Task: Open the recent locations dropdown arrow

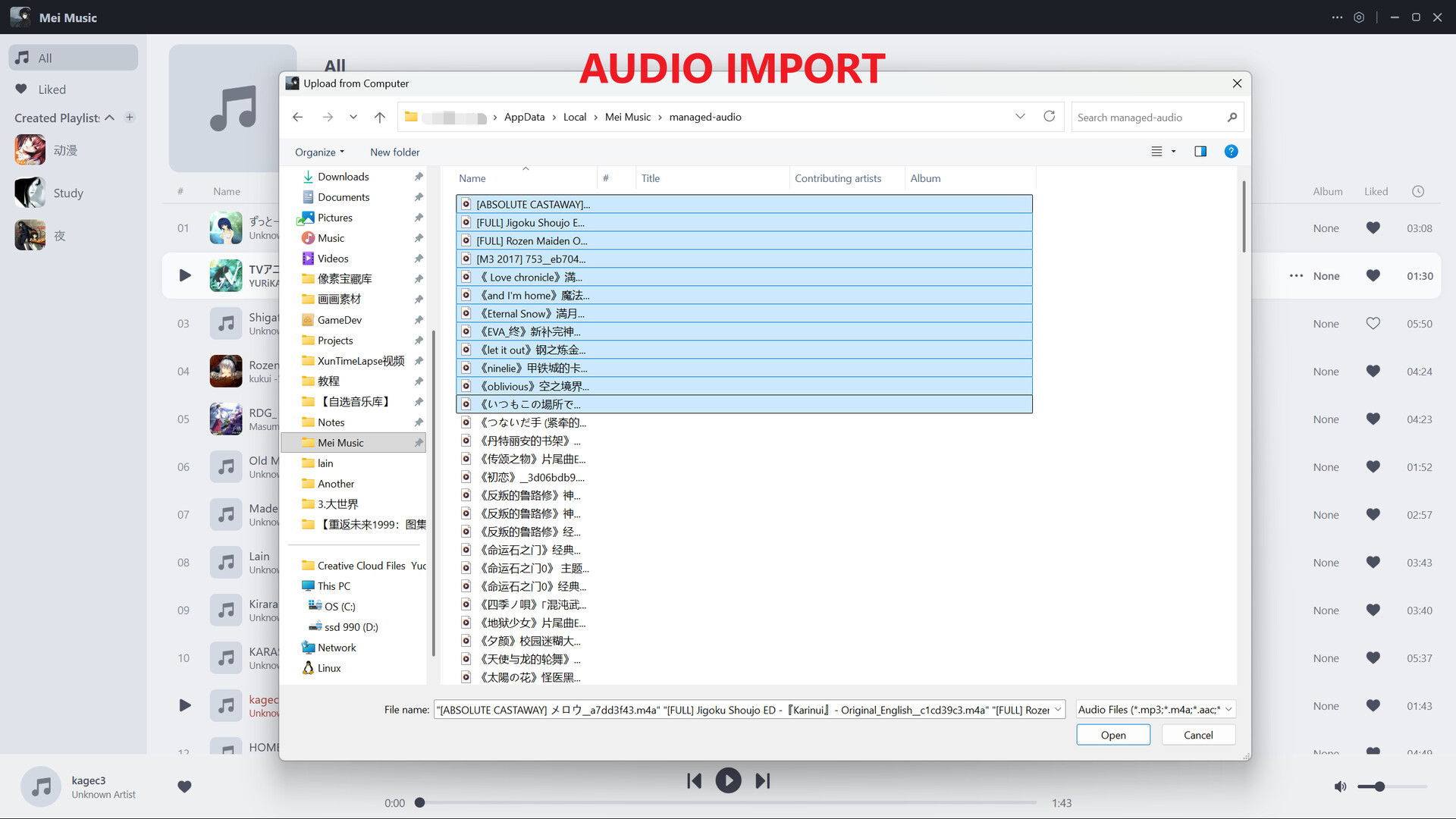Action: coord(353,117)
